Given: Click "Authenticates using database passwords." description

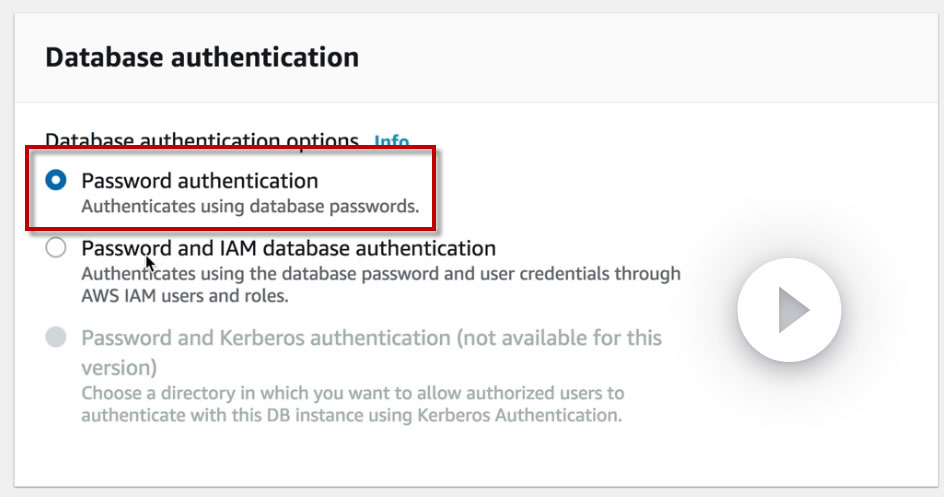Looking at the screenshot, I should [249, 208].
